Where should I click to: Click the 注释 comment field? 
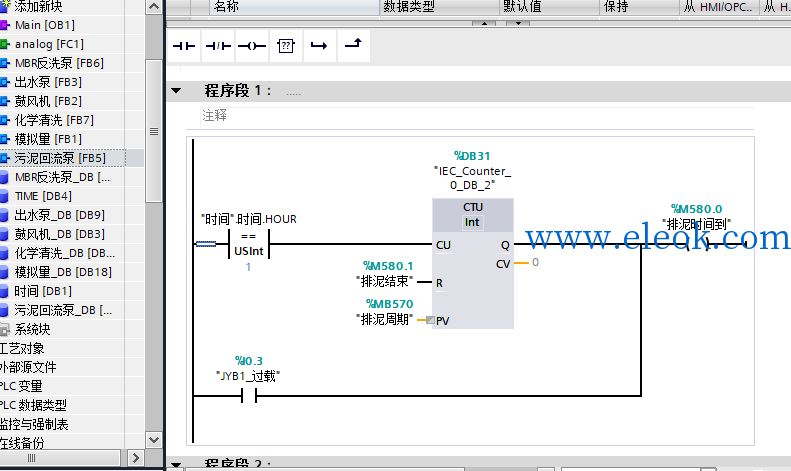(x=477, y=116)
